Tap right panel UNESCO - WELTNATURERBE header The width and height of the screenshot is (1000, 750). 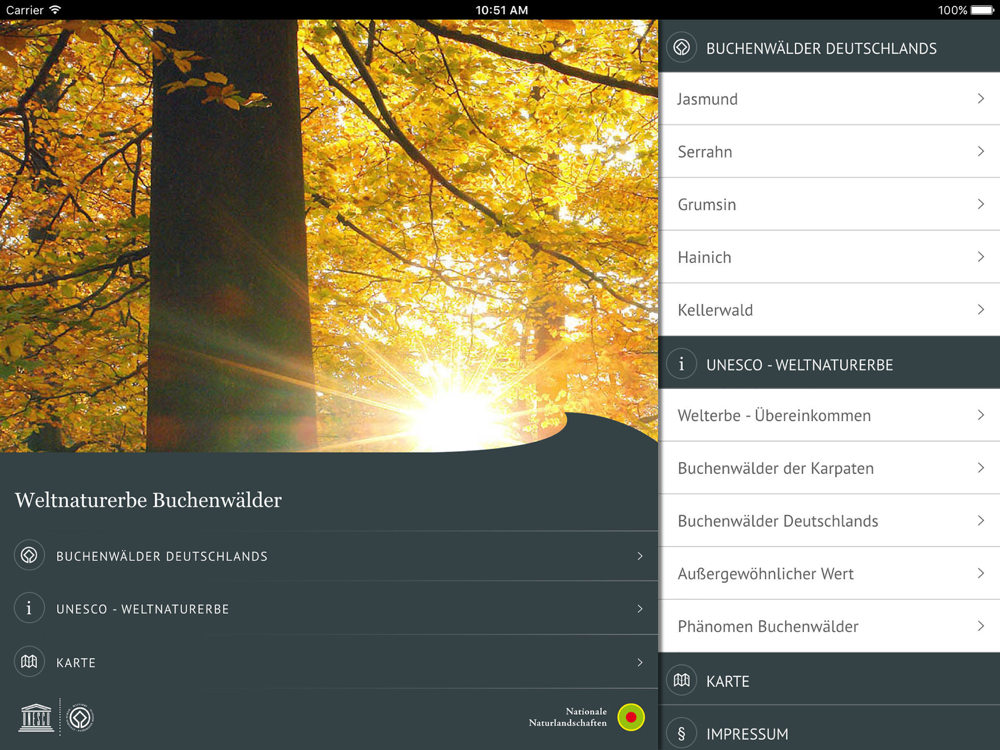pos(829,363)
